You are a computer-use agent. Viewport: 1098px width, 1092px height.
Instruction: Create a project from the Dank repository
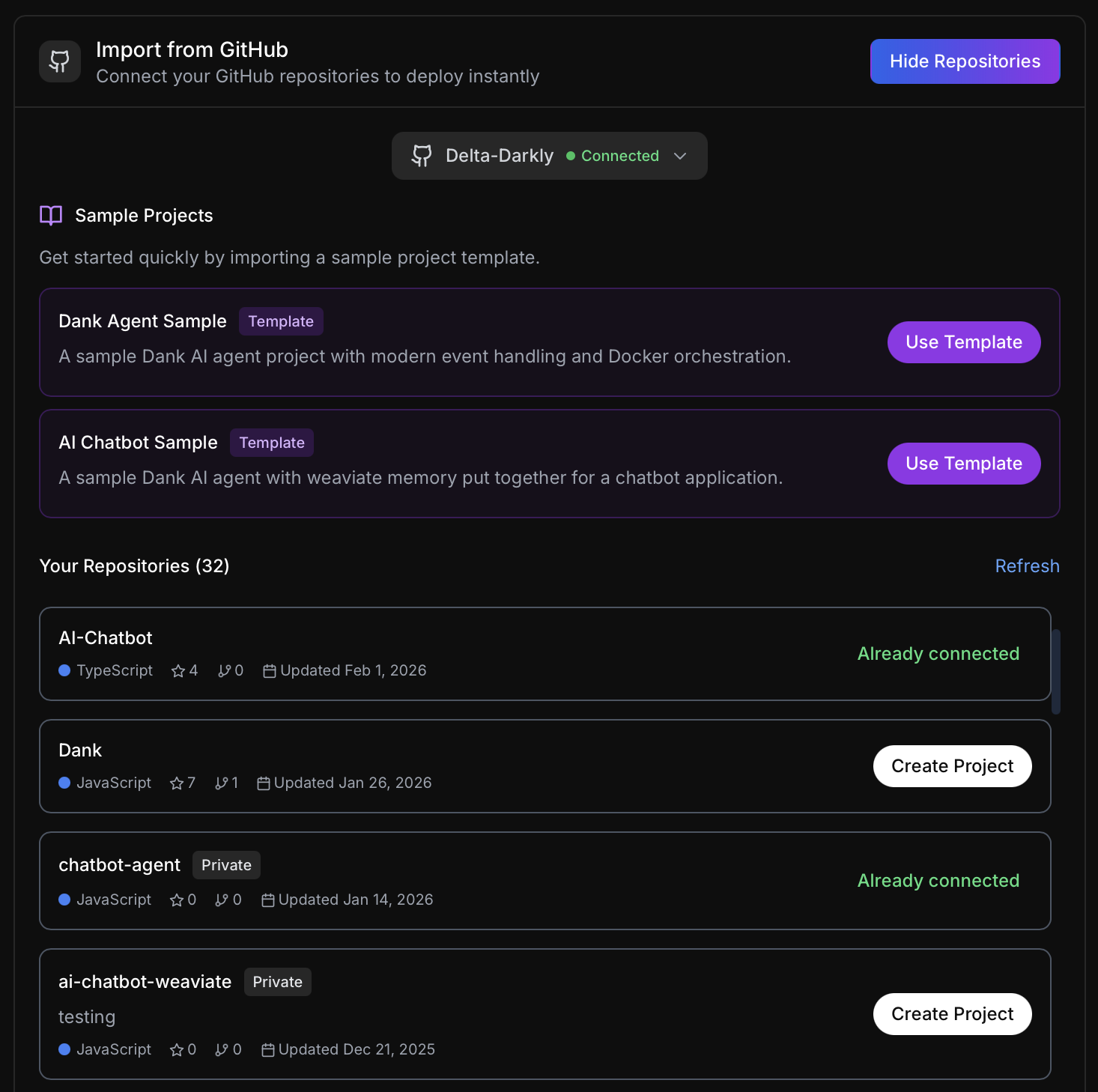tap(952, 766)
